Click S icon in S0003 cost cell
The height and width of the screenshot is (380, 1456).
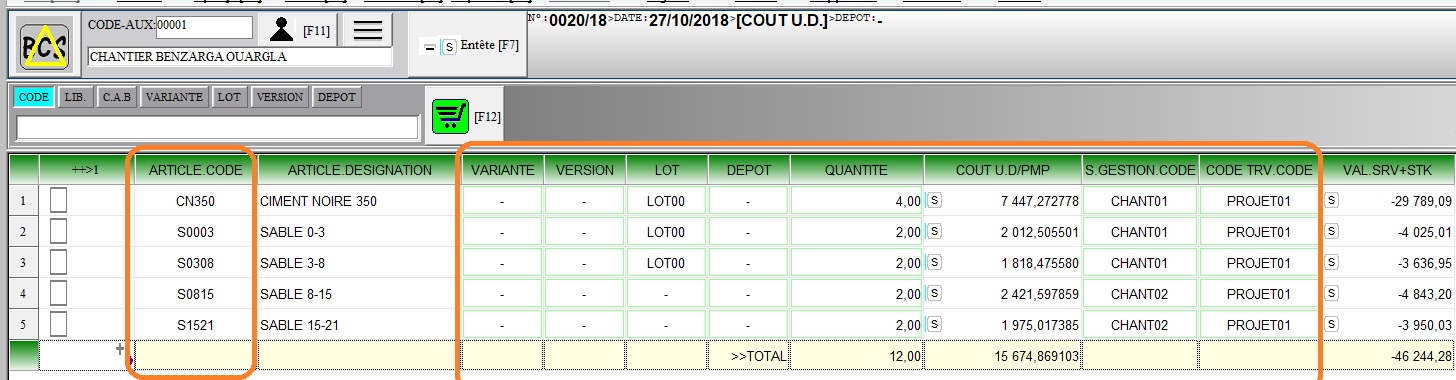(x=934, y=231)
